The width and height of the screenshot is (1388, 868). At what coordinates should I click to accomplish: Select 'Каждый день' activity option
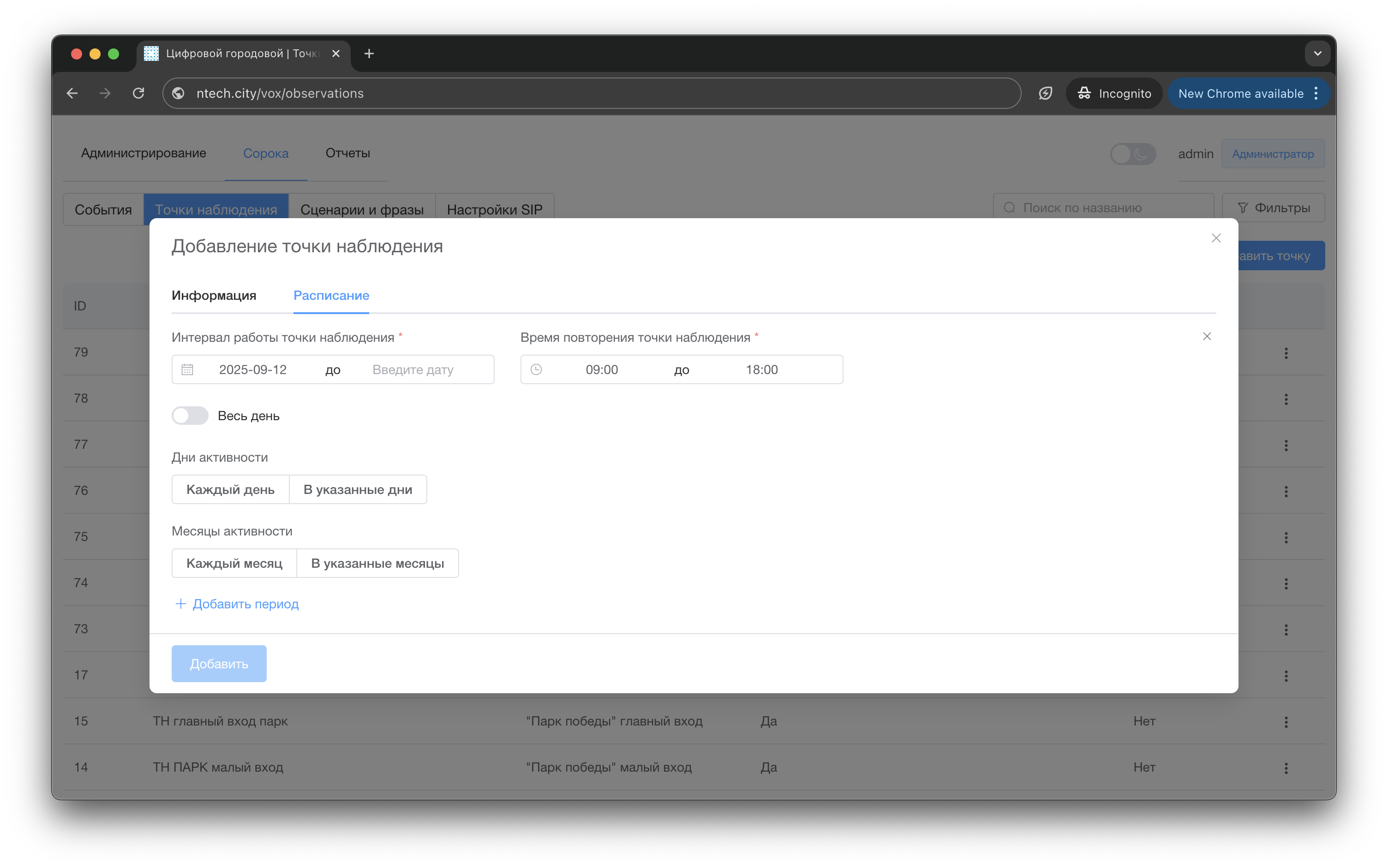tap(230, 490)
